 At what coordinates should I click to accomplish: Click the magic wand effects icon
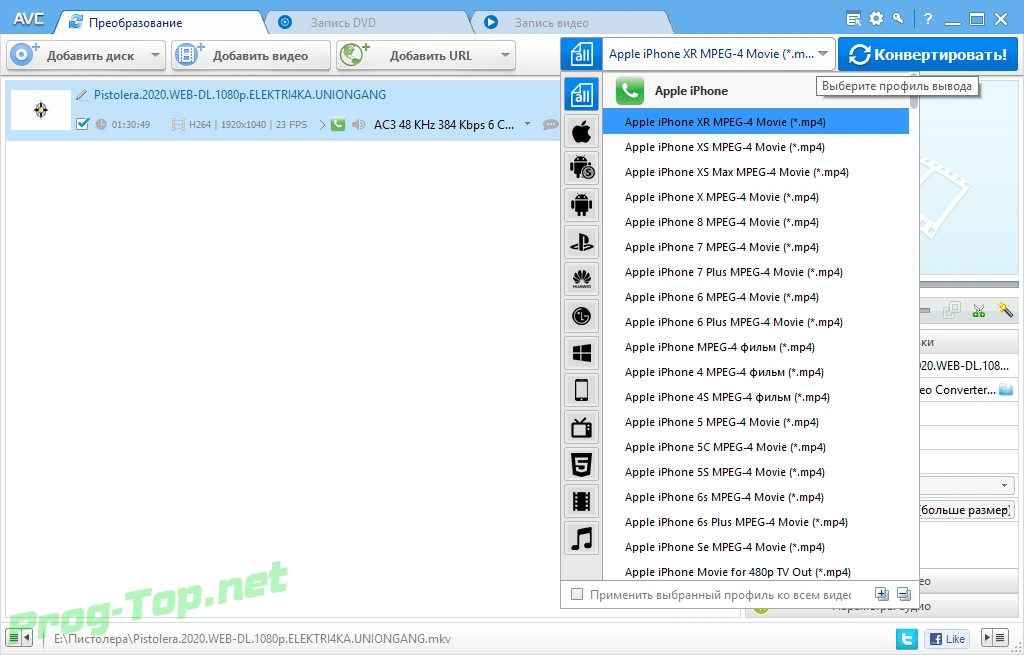[x=1005, y=310]
